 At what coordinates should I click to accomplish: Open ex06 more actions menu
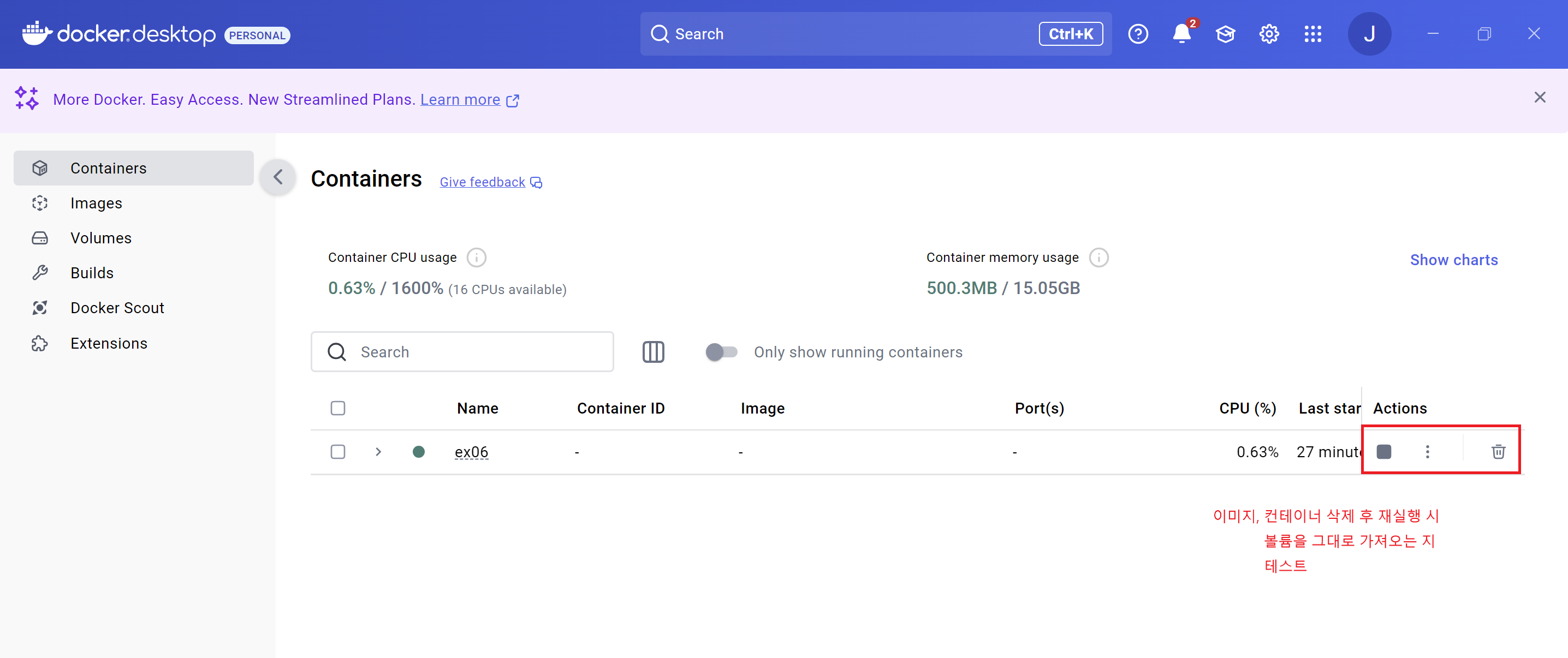tap(1427, 452)
